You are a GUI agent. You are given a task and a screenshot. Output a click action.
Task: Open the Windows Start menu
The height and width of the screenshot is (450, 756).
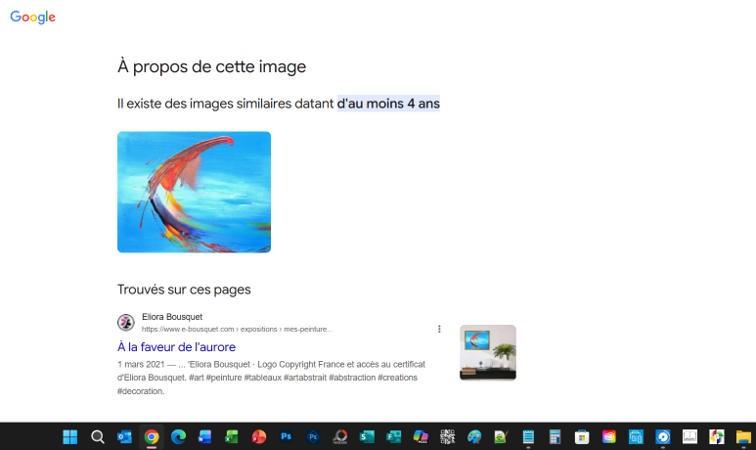click(70, 437)
